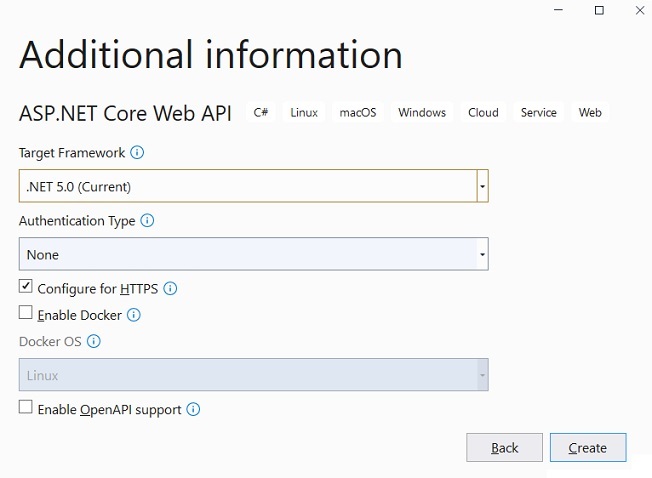Click info icon beside Enable OpenAPI support

[193, 409]
